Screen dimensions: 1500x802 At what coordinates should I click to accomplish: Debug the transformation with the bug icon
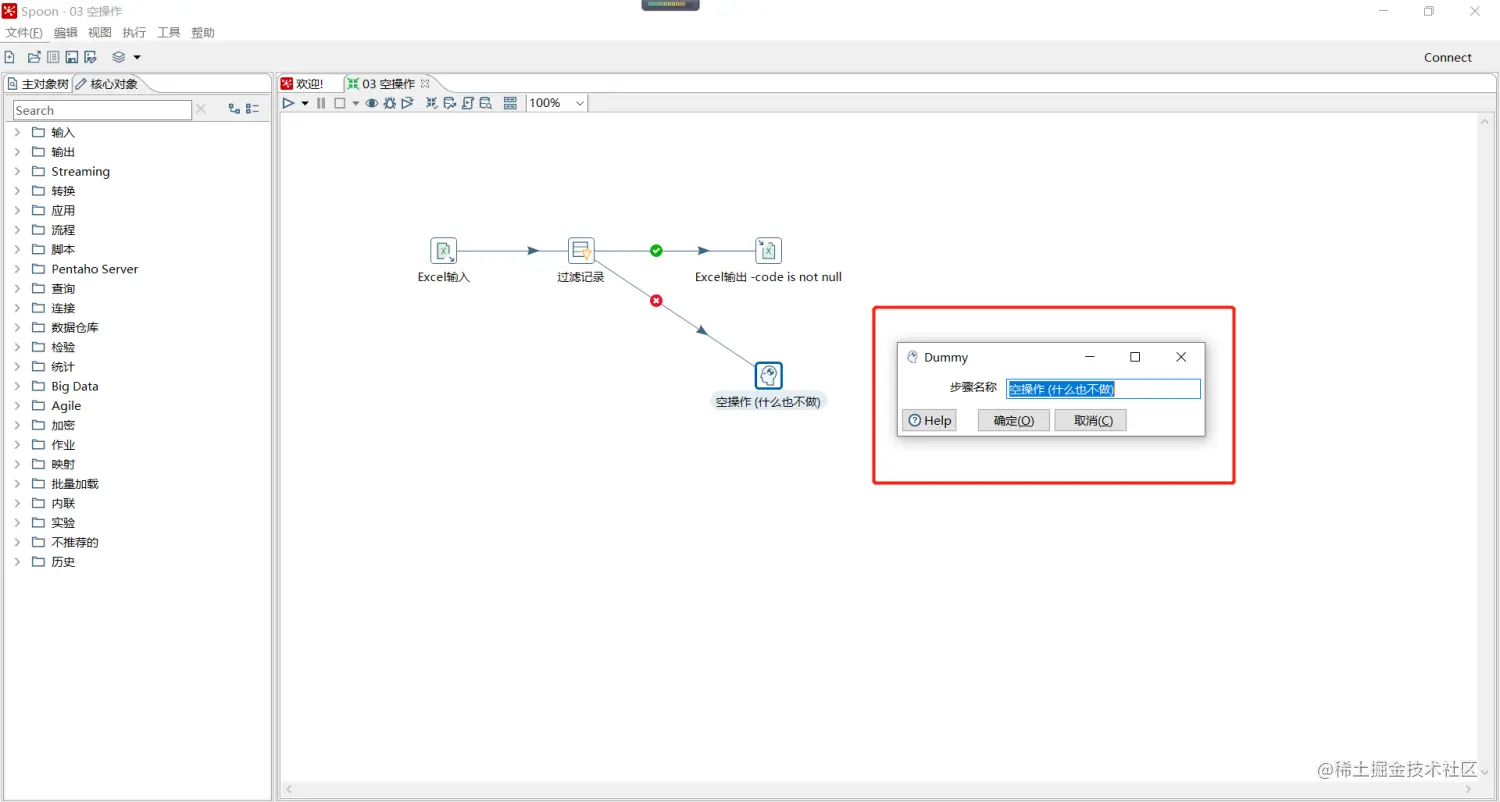tap(390, 103)
